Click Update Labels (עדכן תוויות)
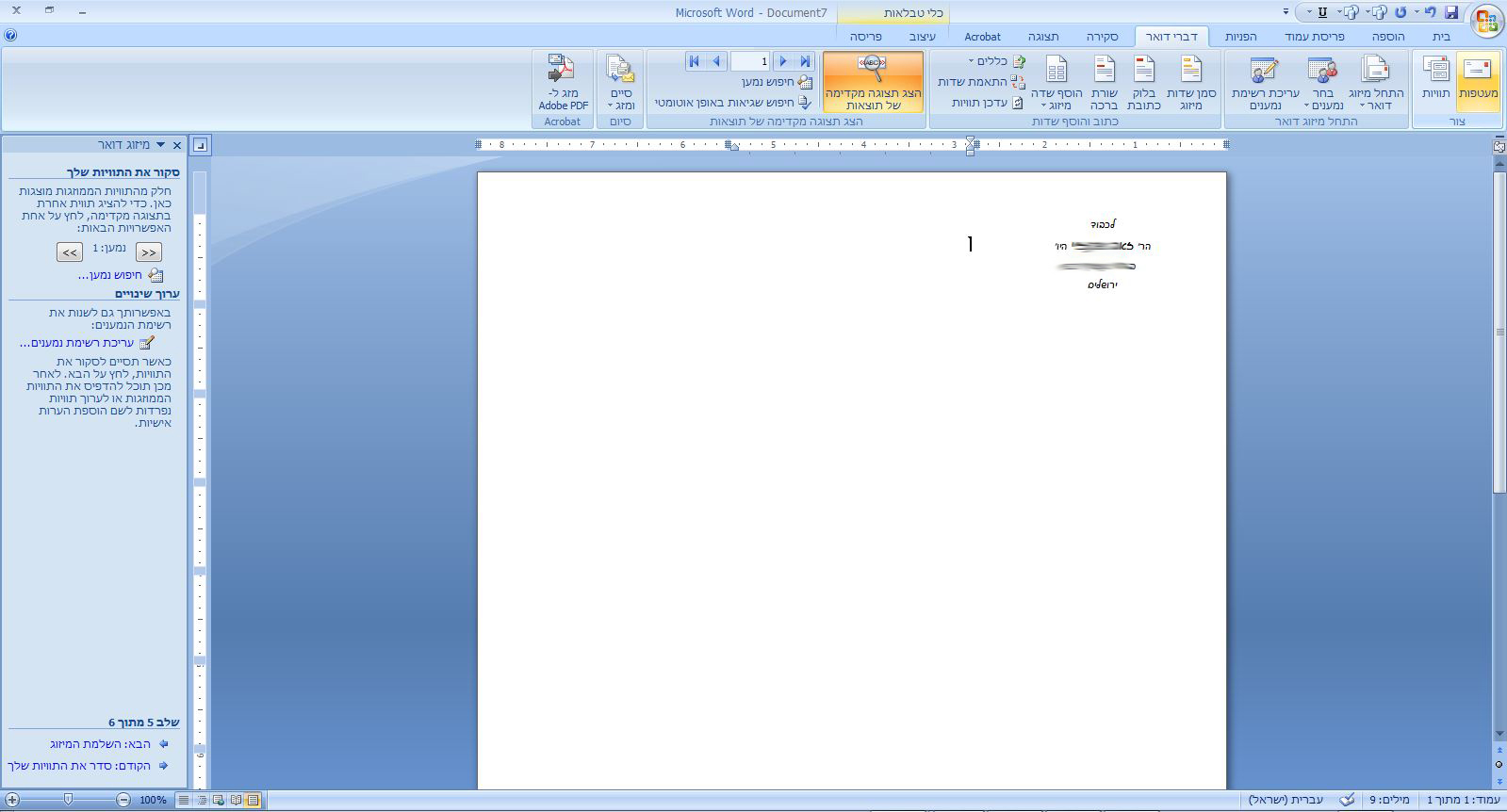This screenshot has height=812, width=1507. coord(988,103)
